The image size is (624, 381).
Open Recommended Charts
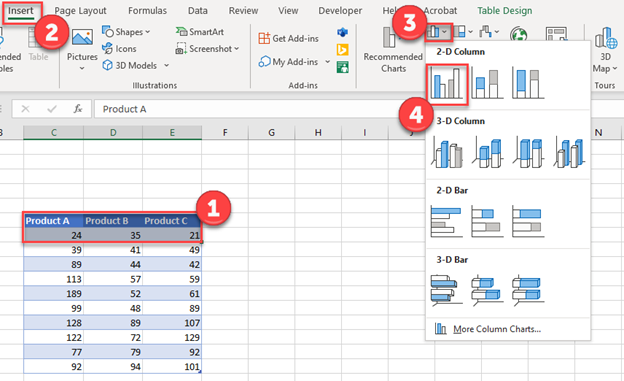393,50
